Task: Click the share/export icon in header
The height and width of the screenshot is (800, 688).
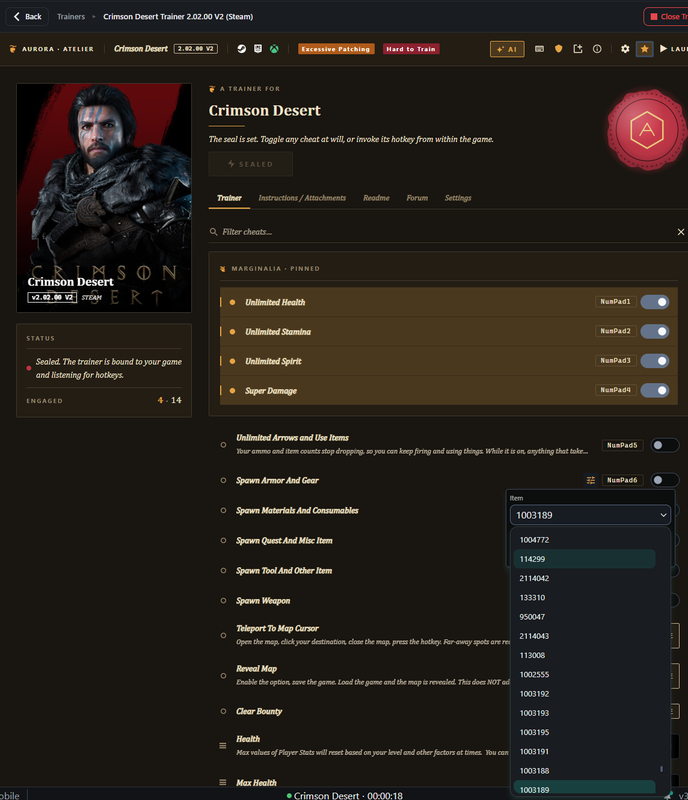Action: click(578, 49)
